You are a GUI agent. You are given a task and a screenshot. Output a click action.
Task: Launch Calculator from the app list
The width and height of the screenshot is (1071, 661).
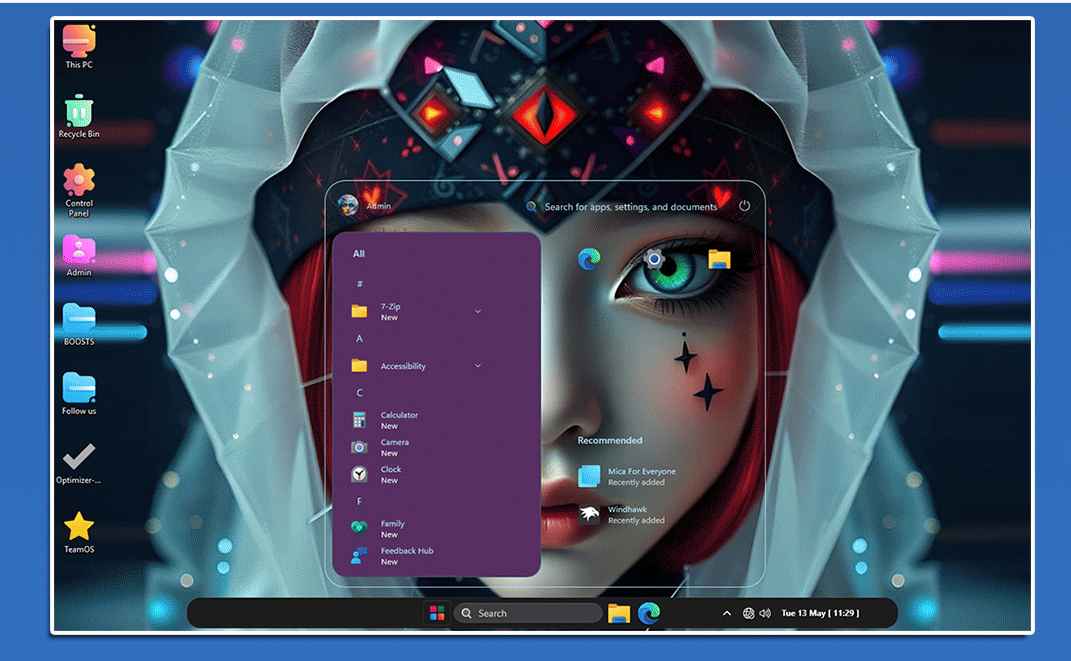click(x=399, y=420)
